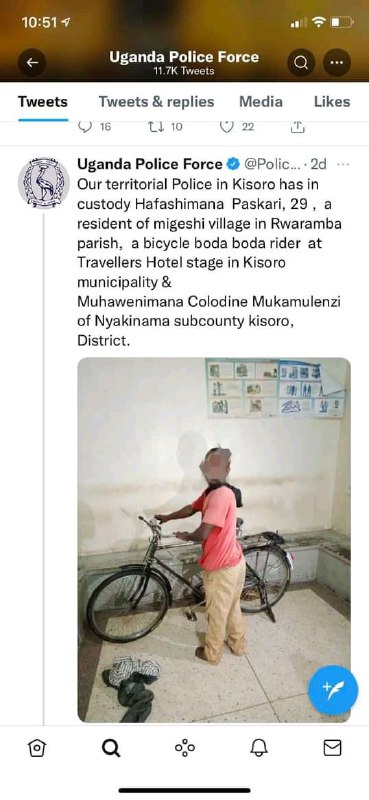Select the Tweets tab
Screen dimensions: 369x800
(43, 102)
